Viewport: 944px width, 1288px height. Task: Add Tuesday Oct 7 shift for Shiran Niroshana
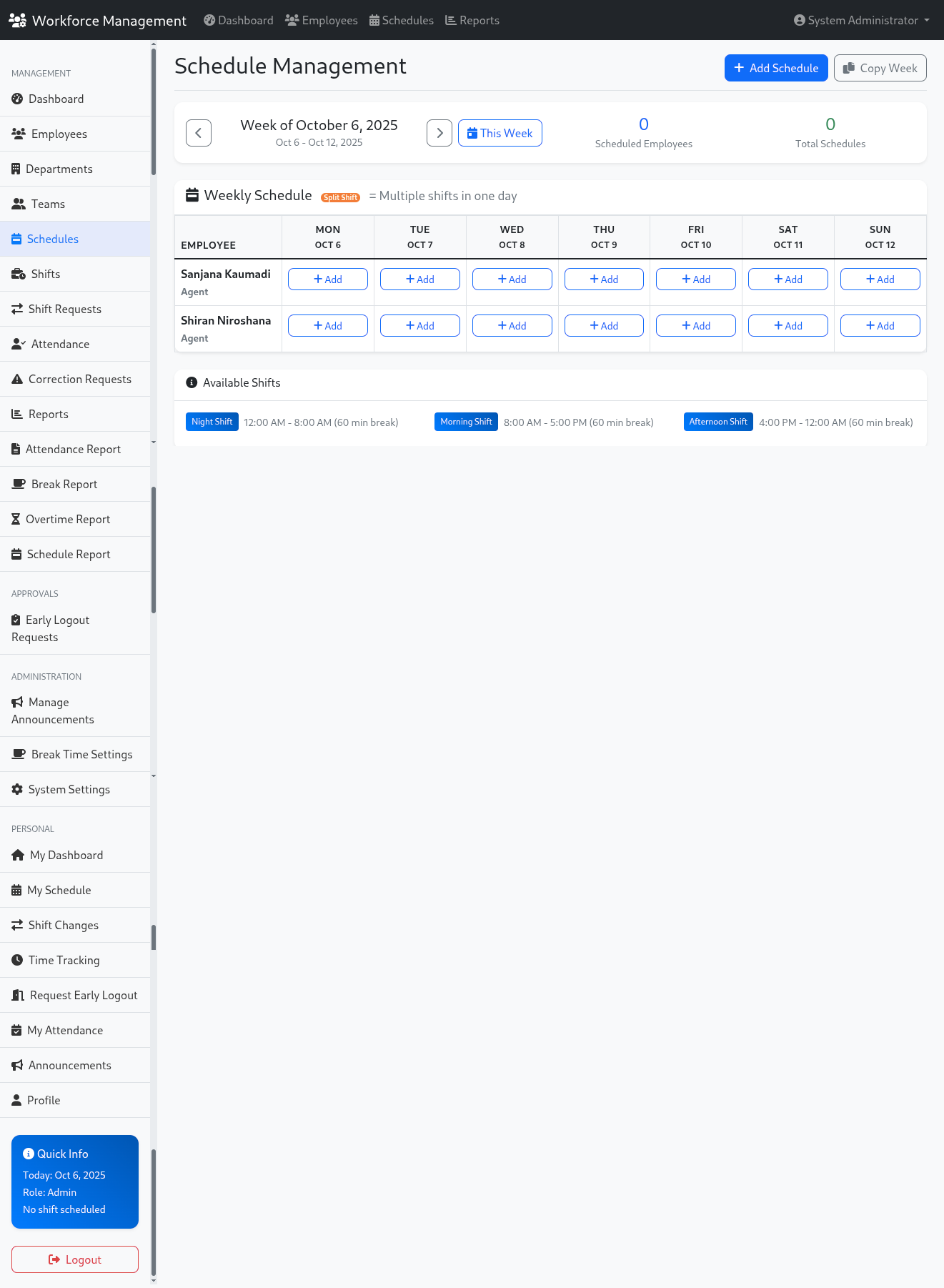coord(420,325)
